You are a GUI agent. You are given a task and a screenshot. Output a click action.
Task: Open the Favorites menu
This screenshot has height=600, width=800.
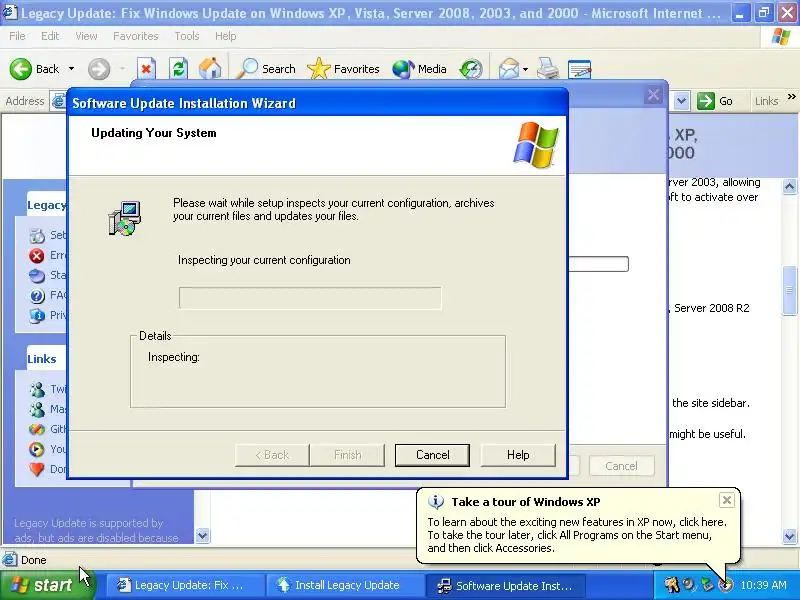136,36
